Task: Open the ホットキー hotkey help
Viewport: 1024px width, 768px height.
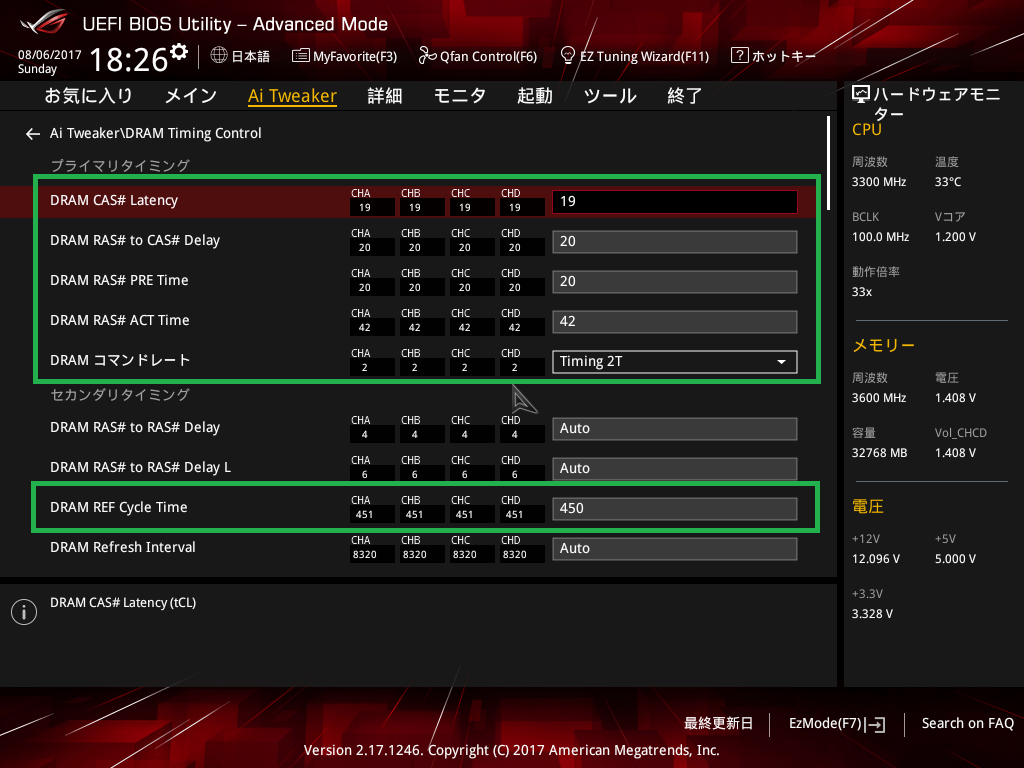Action: tap(773, 56)
